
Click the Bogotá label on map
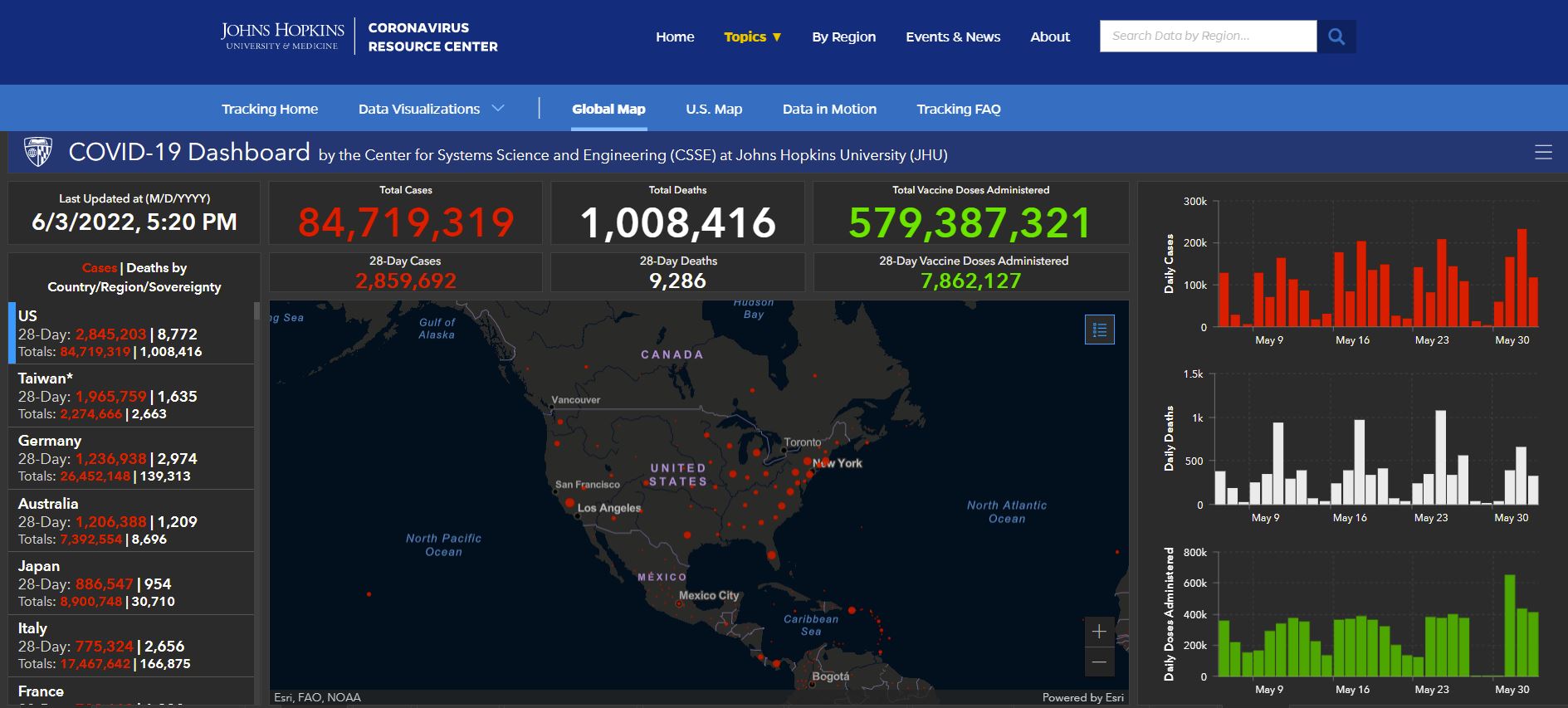pyautogui.click(x=831, y=676)
